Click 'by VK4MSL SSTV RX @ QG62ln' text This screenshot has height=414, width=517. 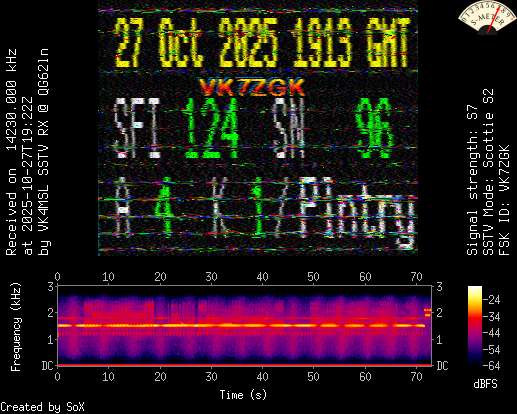pos(44,152)
